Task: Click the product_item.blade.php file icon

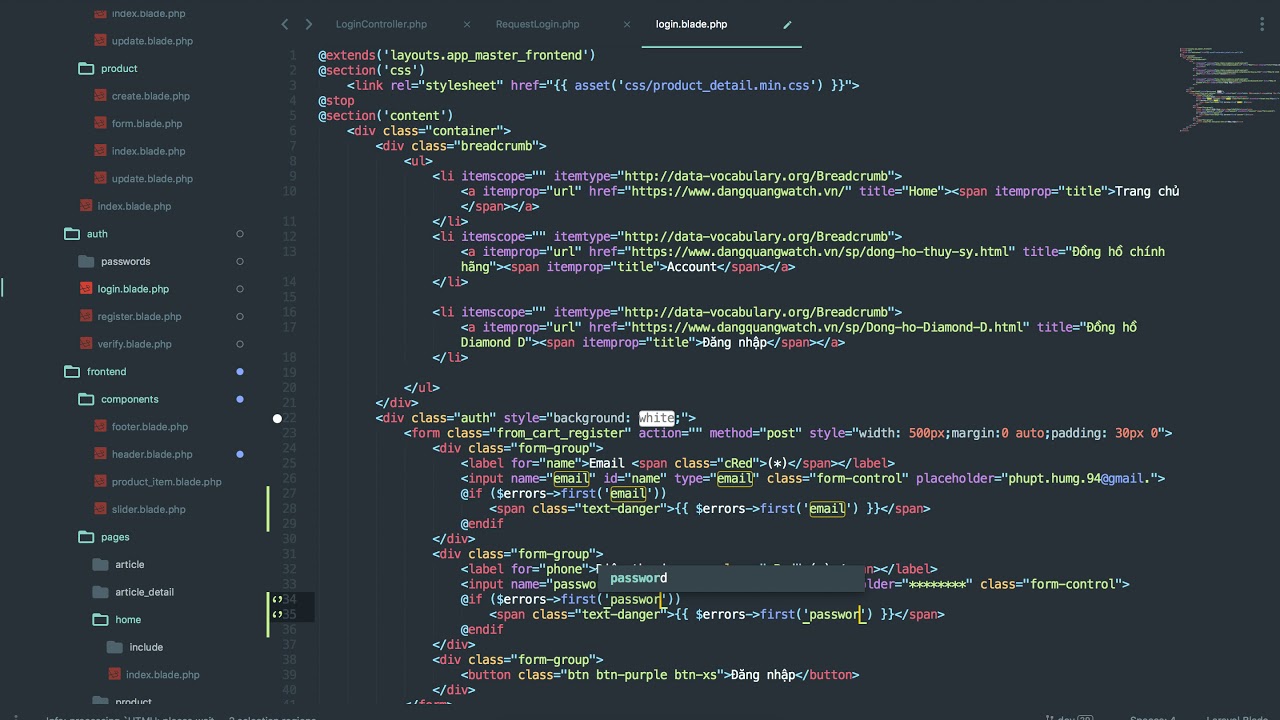Action: (x=101, y=481)
